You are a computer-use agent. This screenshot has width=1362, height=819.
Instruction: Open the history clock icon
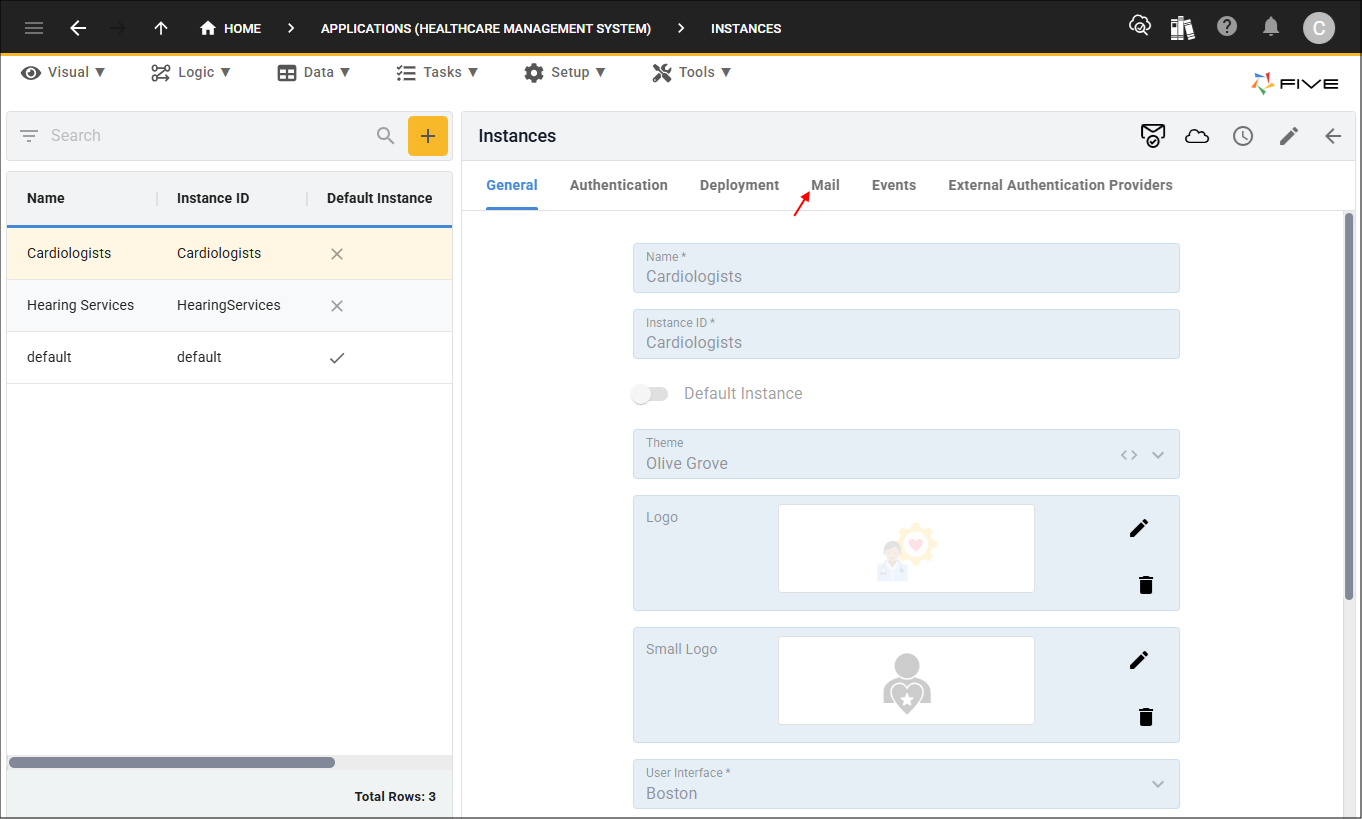click(1243, 136)
